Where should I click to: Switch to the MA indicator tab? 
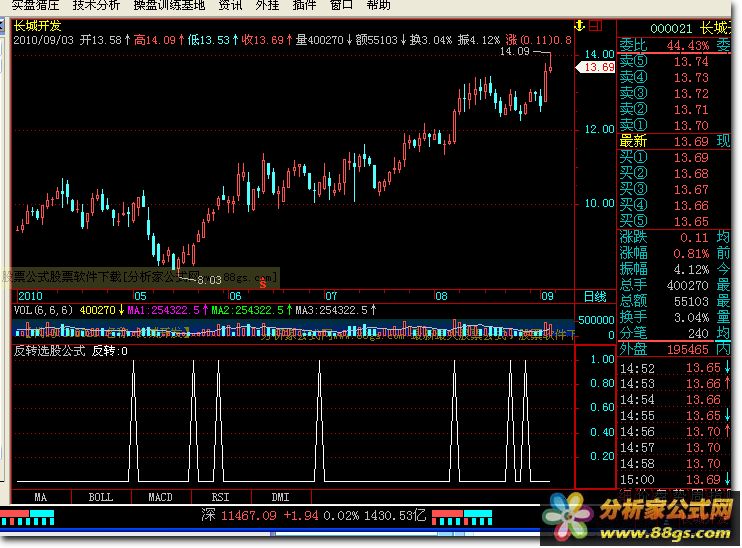pos(41,497)
